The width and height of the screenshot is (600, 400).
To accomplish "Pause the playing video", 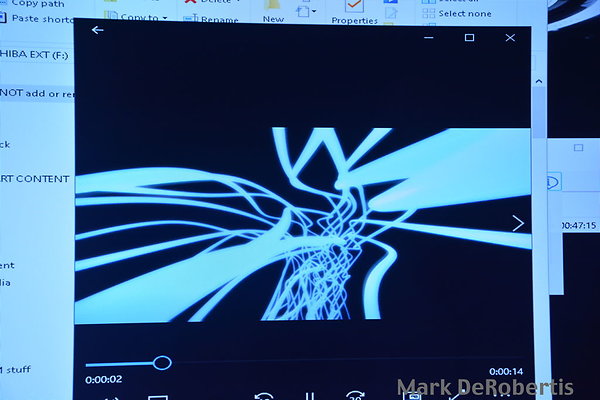I will [310, 396].
